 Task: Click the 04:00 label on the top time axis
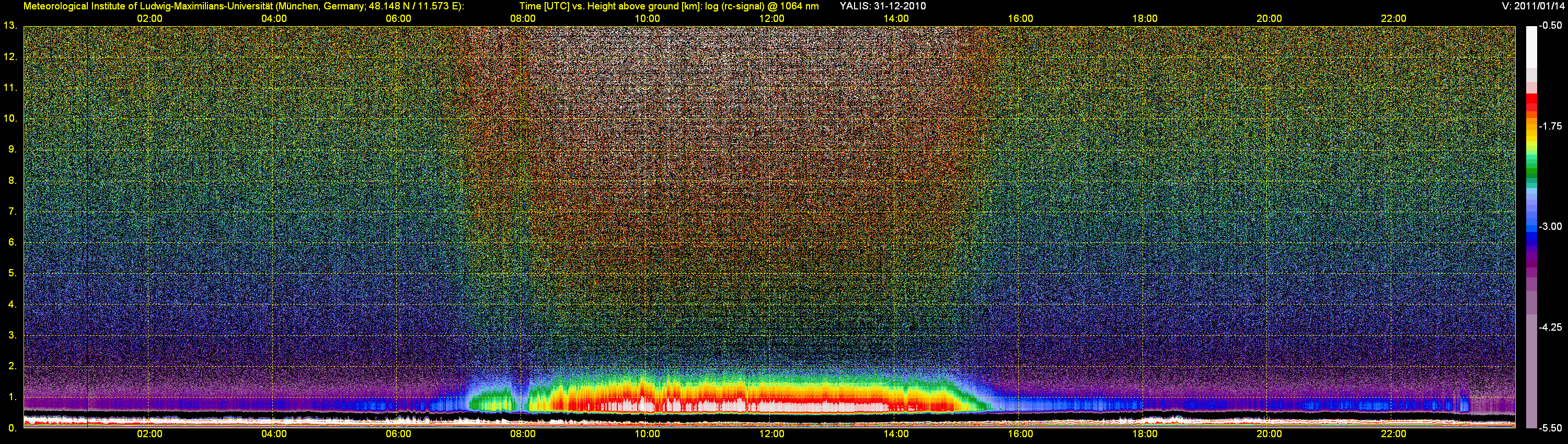(x=274, y=18)
